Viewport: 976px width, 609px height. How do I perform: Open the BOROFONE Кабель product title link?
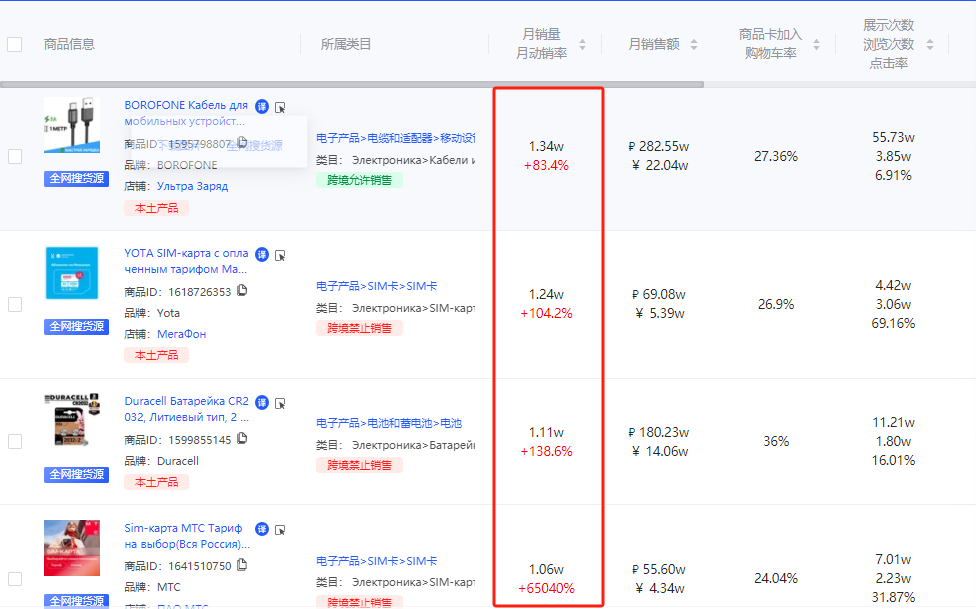tap(186, 113)
